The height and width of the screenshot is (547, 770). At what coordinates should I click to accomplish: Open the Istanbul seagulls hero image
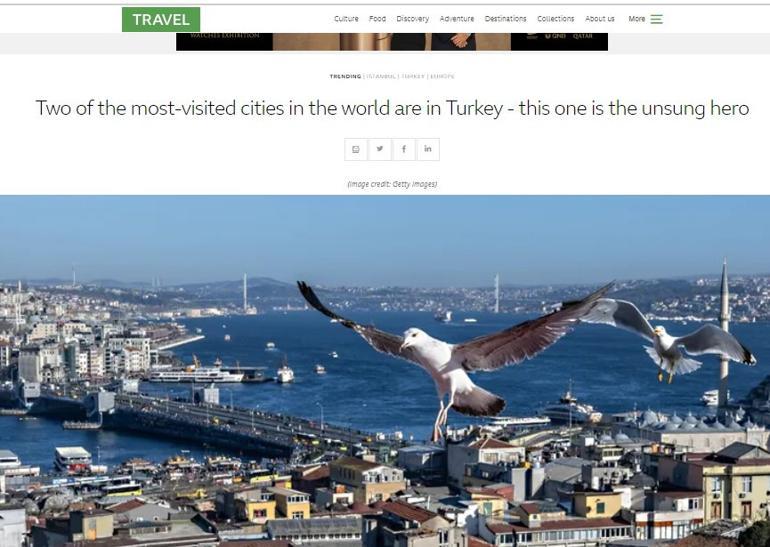coord(385,371)
